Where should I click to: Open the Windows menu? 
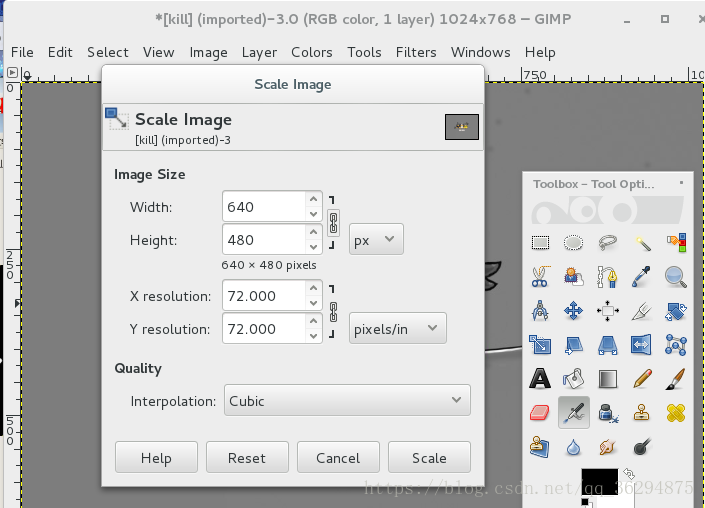(480, 52)
